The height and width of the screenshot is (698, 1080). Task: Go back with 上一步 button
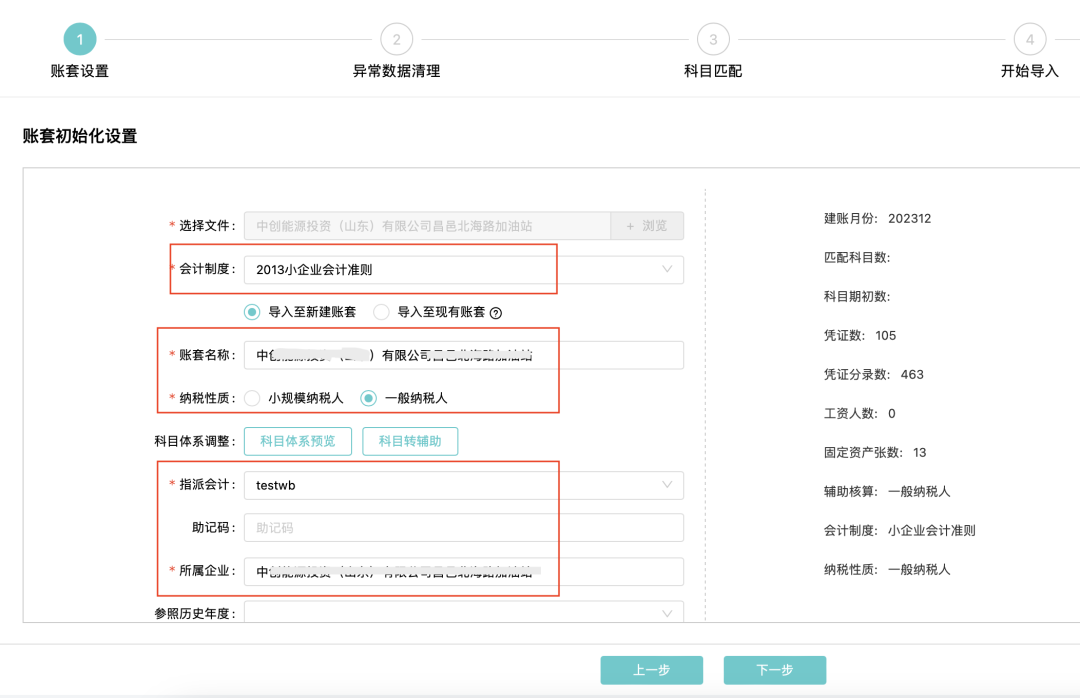pos(651,670)
